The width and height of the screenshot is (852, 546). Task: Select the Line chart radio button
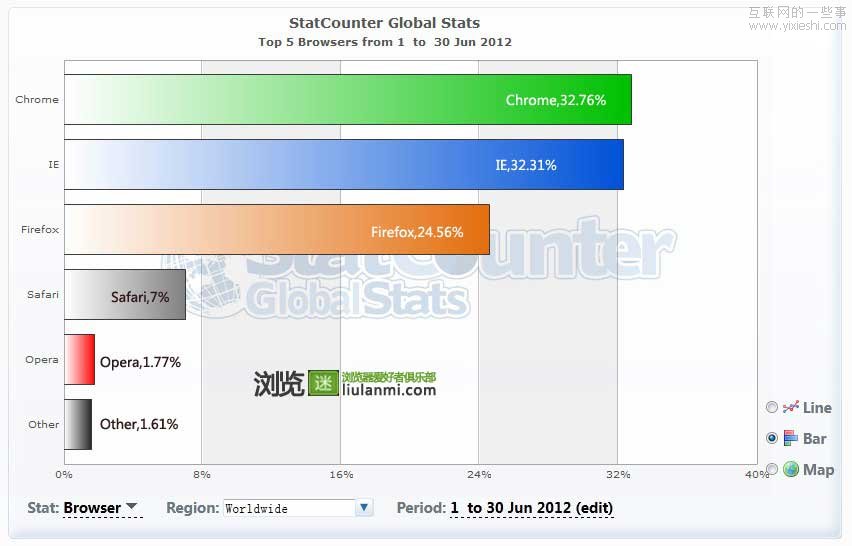(771, 408)
